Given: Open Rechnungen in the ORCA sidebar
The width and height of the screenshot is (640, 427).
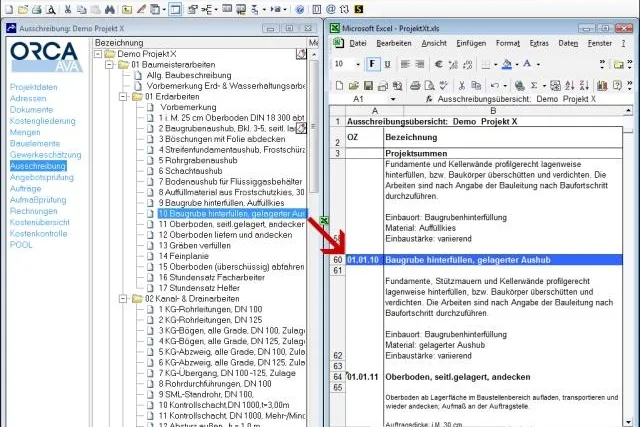Looking at the screenshot, I should [x=33, y=211].
